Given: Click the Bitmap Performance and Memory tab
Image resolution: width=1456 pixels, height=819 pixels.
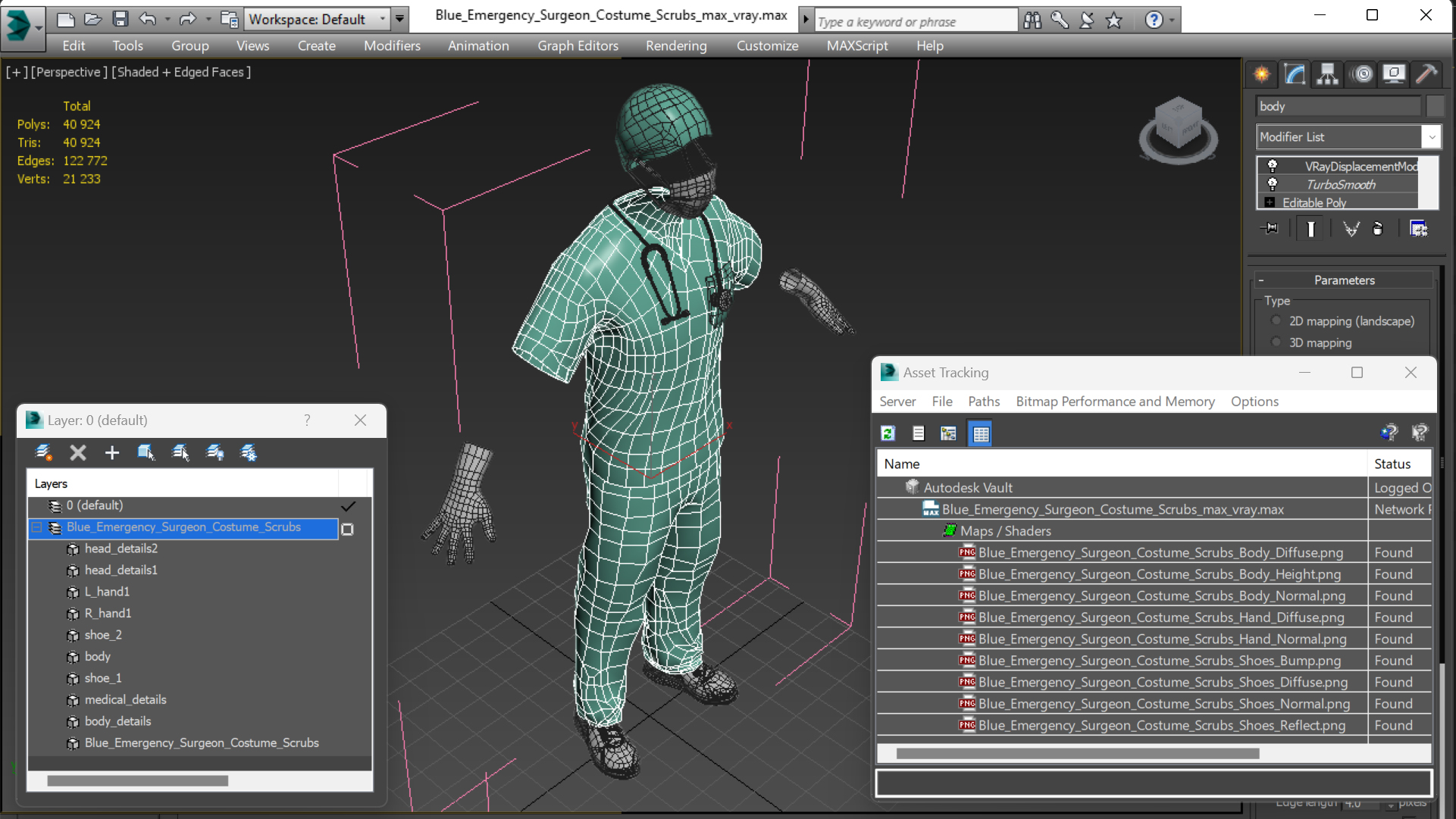Looking at the screenshot, I should 1114,401.
